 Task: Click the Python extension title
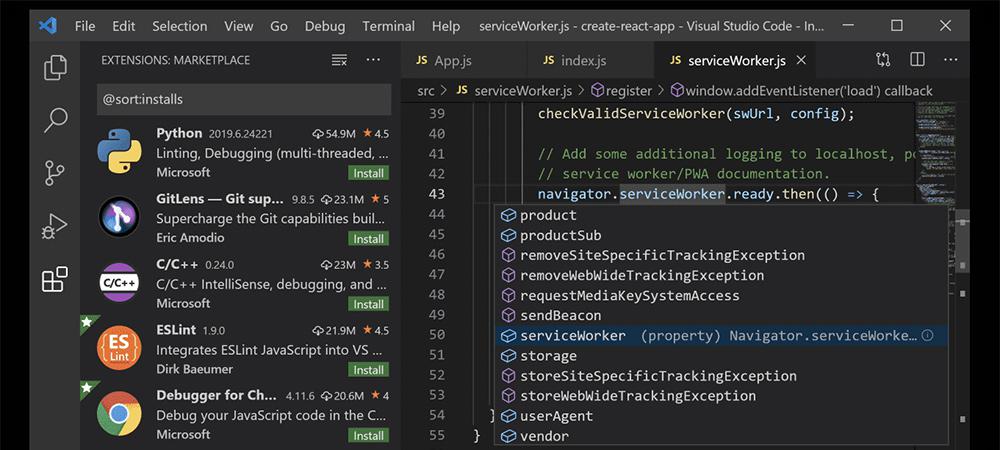[179, 133]
